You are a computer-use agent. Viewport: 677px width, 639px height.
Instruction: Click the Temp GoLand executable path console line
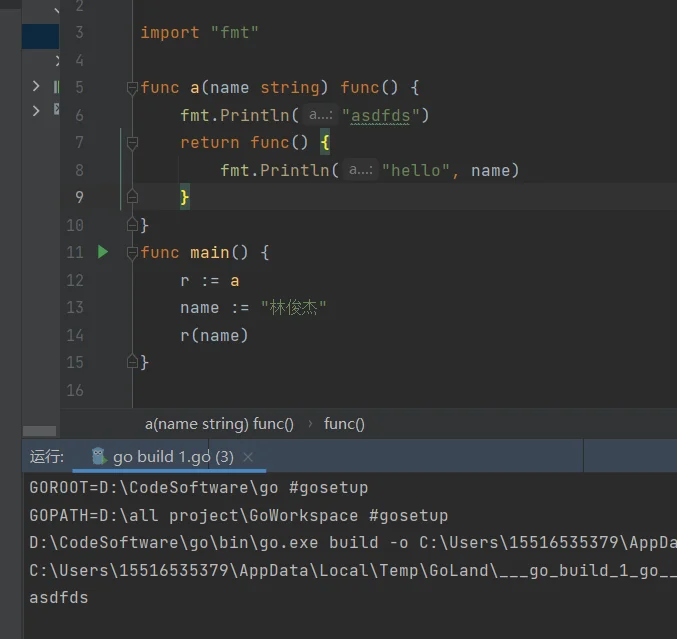click(x=353, y=571)
